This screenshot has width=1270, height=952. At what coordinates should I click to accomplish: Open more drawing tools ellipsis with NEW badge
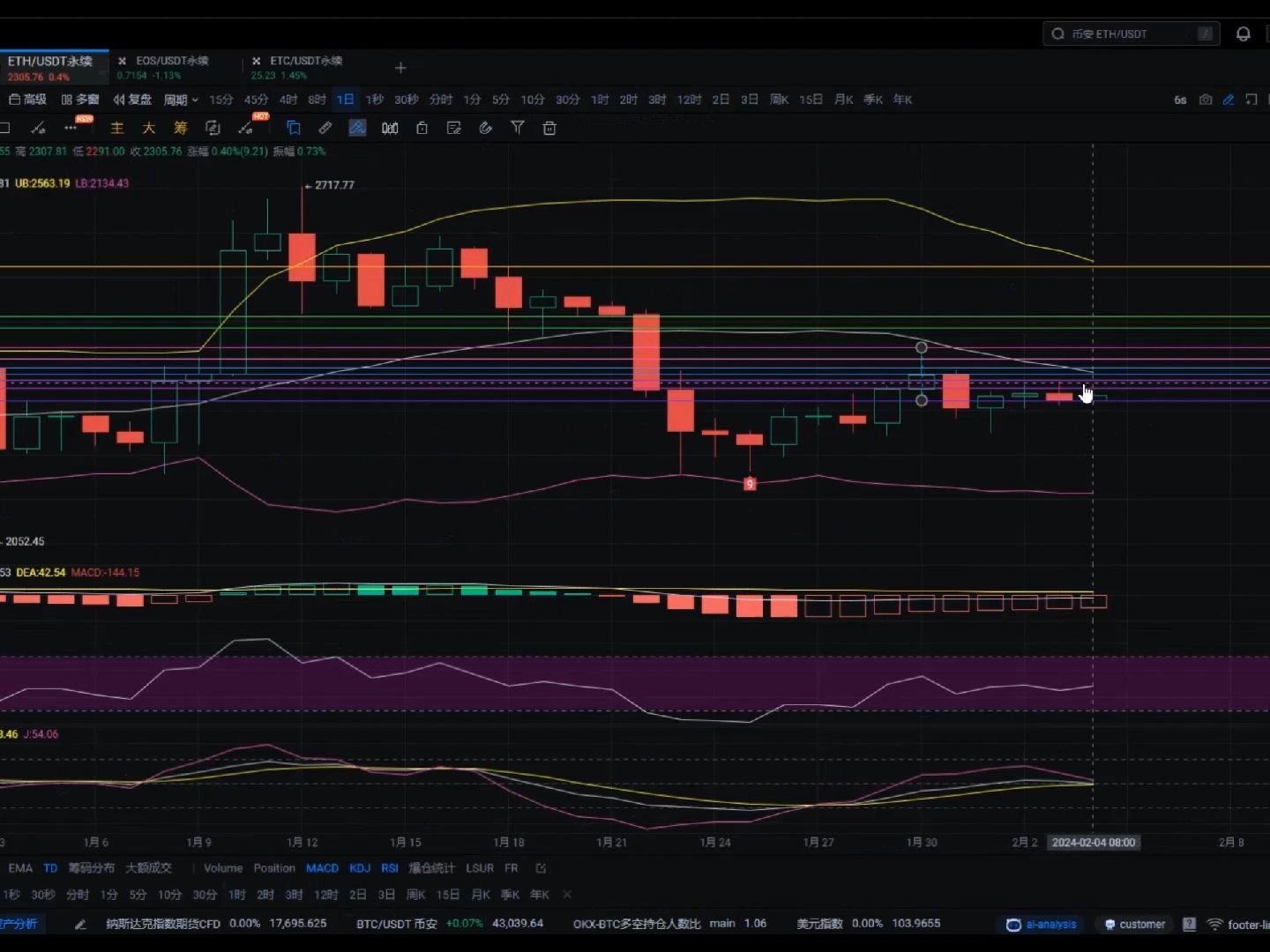point(71,128)
